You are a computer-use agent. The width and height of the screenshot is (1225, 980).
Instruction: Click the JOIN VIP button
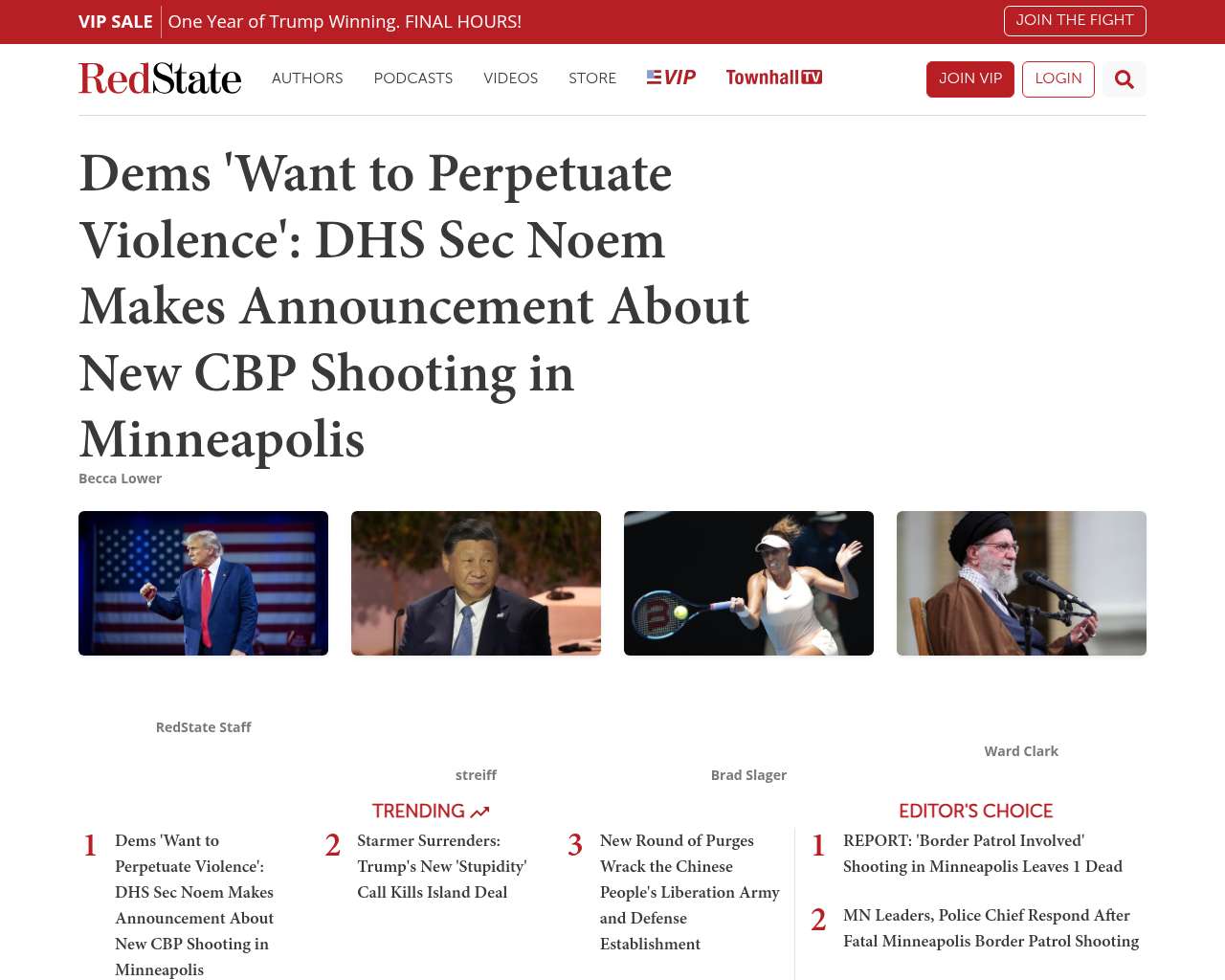coord(970,79)
